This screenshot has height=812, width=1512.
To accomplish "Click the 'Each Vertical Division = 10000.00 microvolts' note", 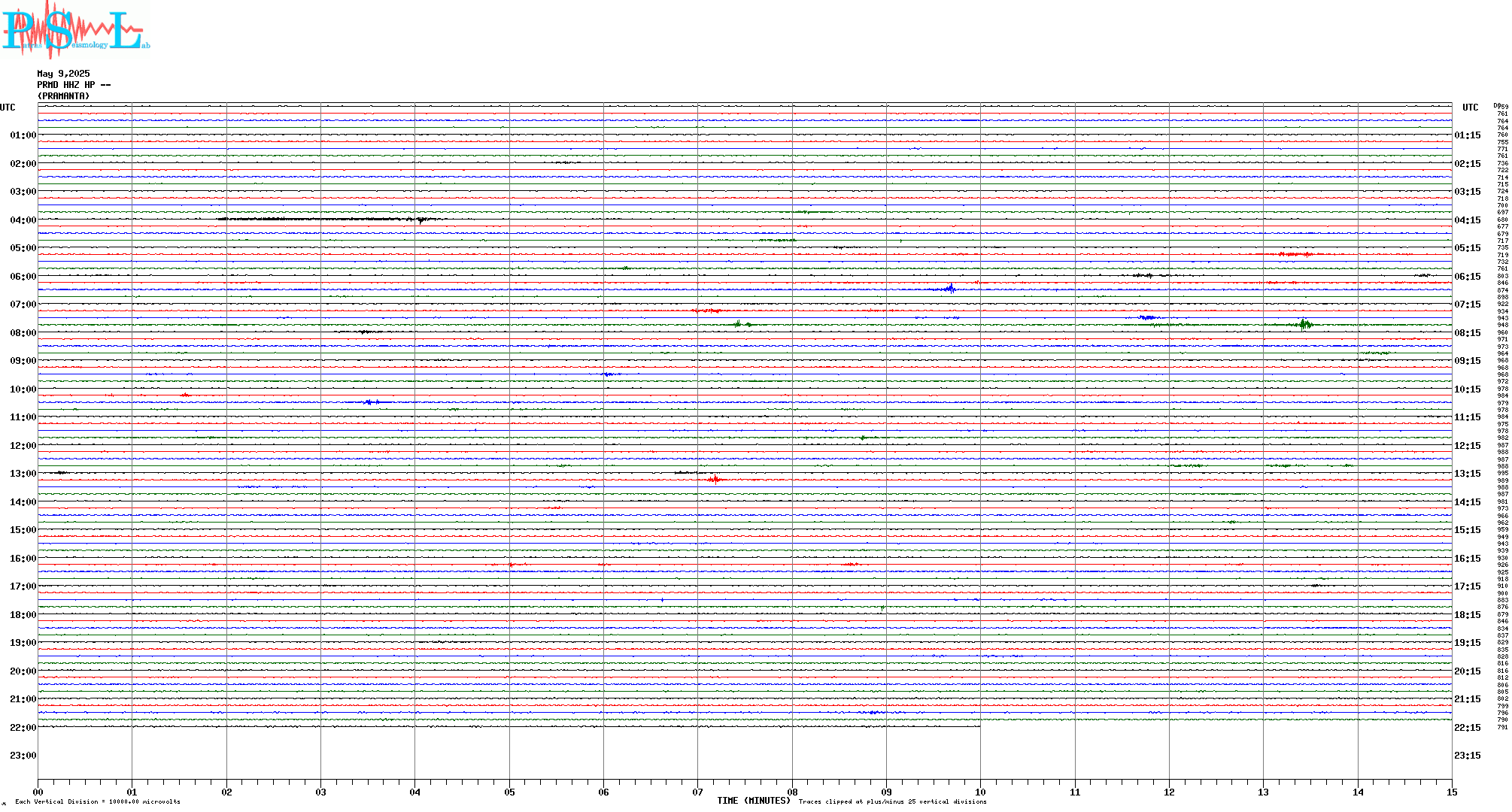I will click(98, 801).
